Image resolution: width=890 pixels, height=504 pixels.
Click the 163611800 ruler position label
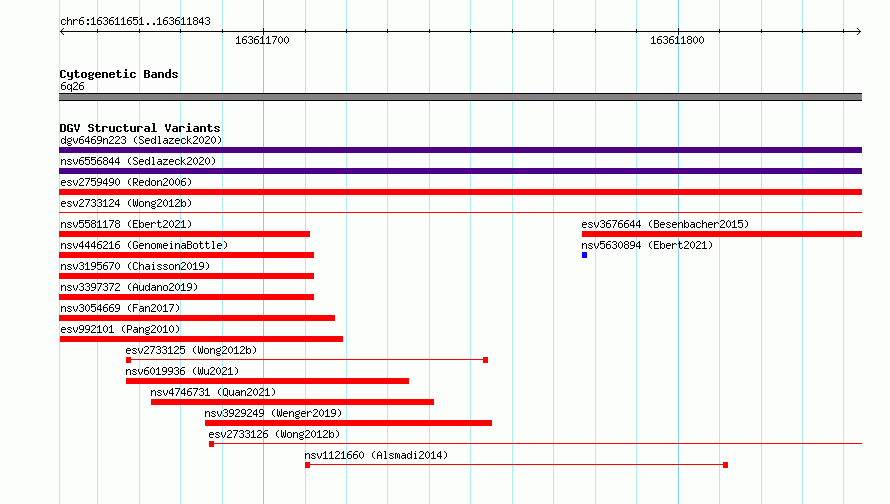pyautogui.click(x=677, y=40)
